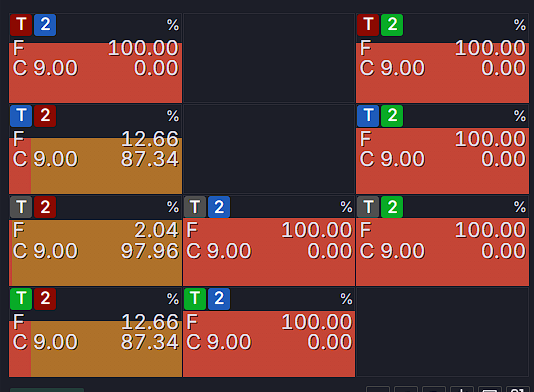
Task: Select the 12.66 value in blue T, red 2 cell
Action: click(x=150, y=139)
